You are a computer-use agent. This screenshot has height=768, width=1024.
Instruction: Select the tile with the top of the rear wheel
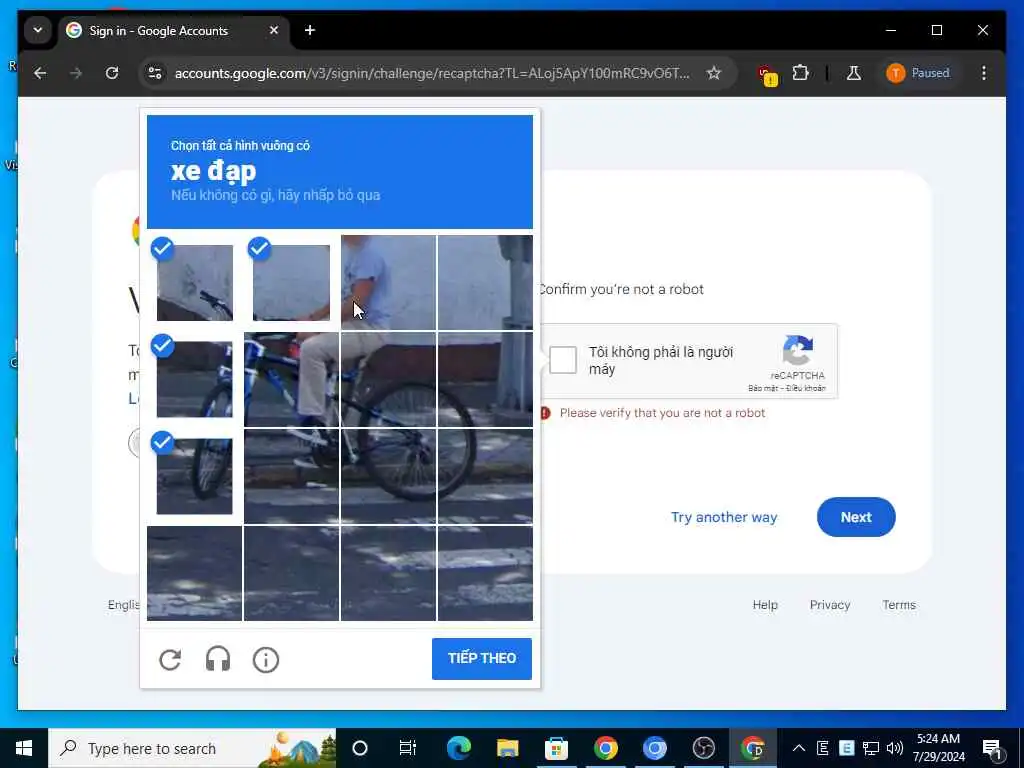click(388, 379)
